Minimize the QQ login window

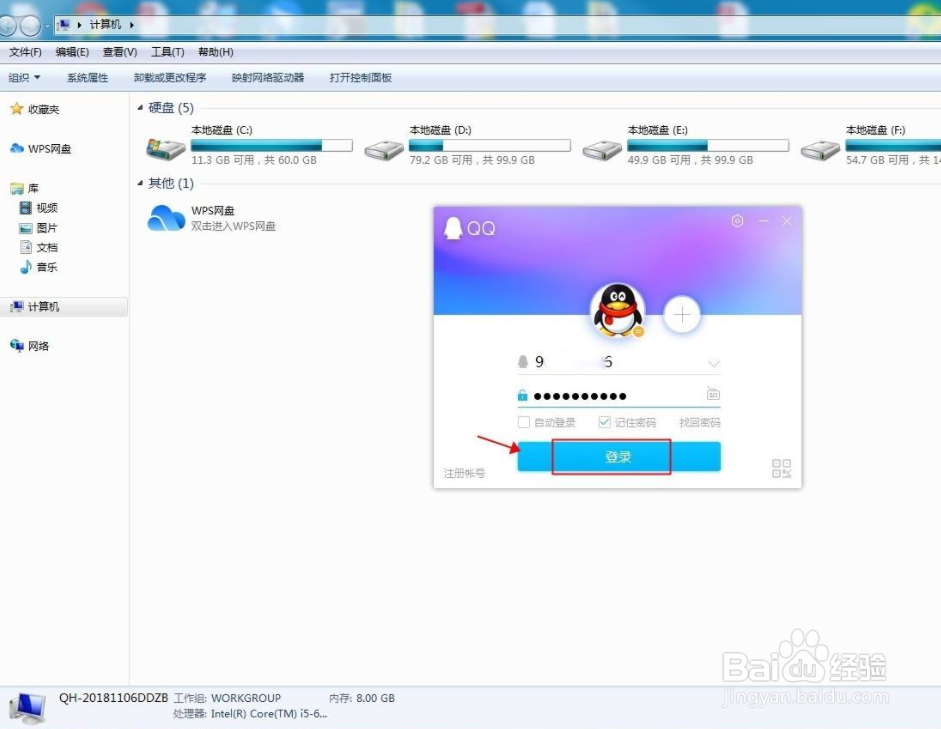click(x=763, y=221)
